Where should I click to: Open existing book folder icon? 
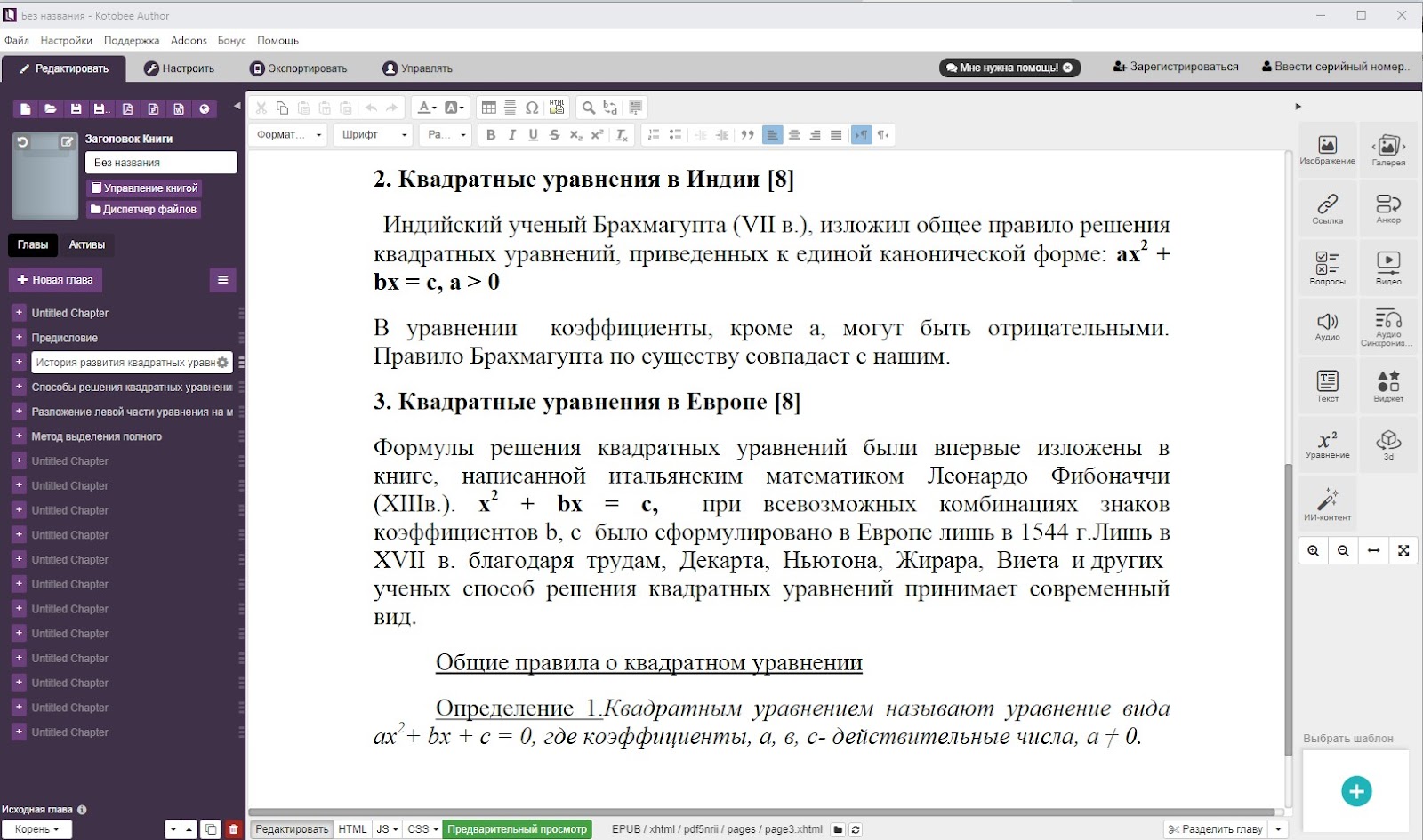(51, 109)
